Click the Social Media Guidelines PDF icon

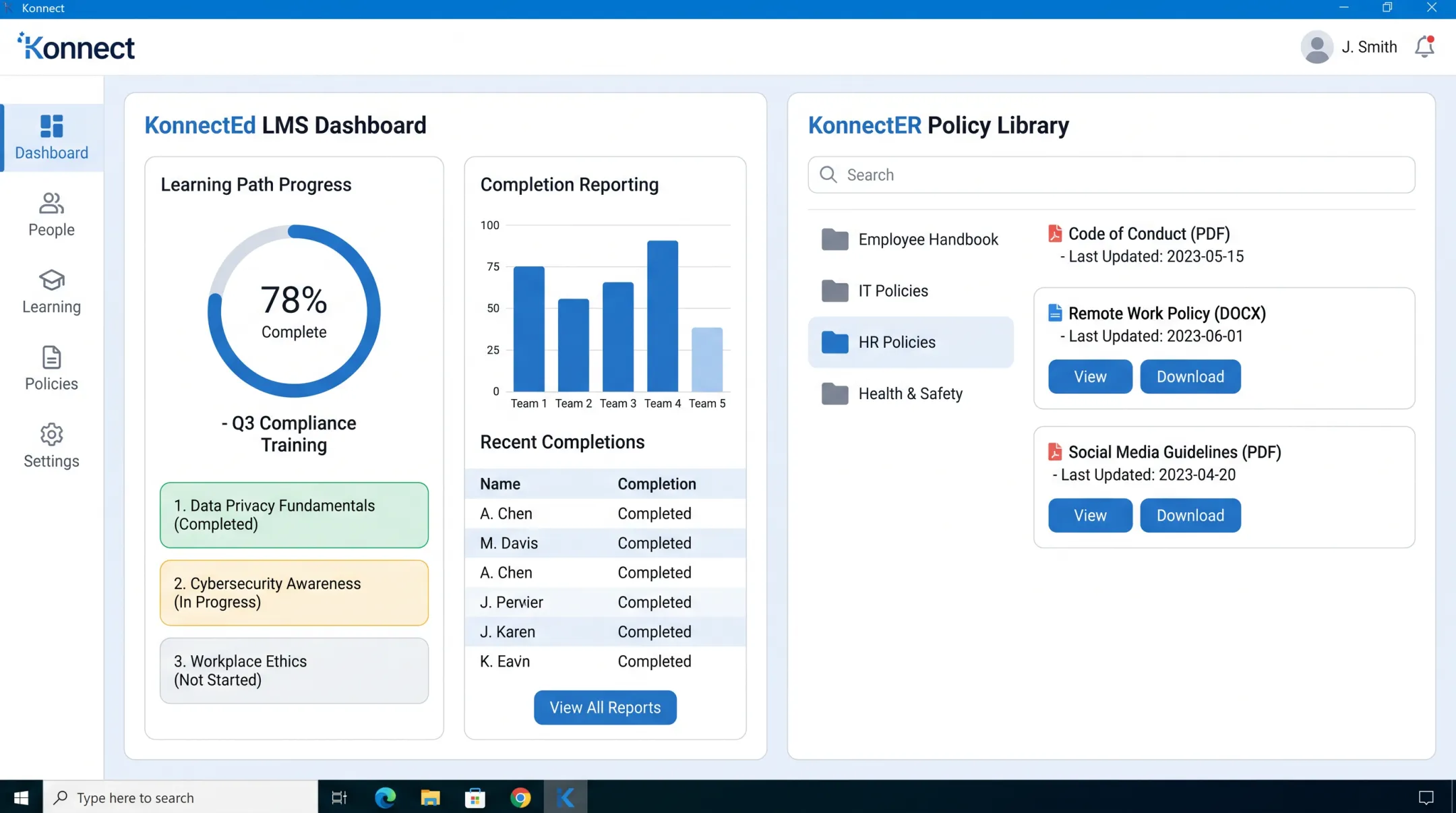[x=1055, y=452]
